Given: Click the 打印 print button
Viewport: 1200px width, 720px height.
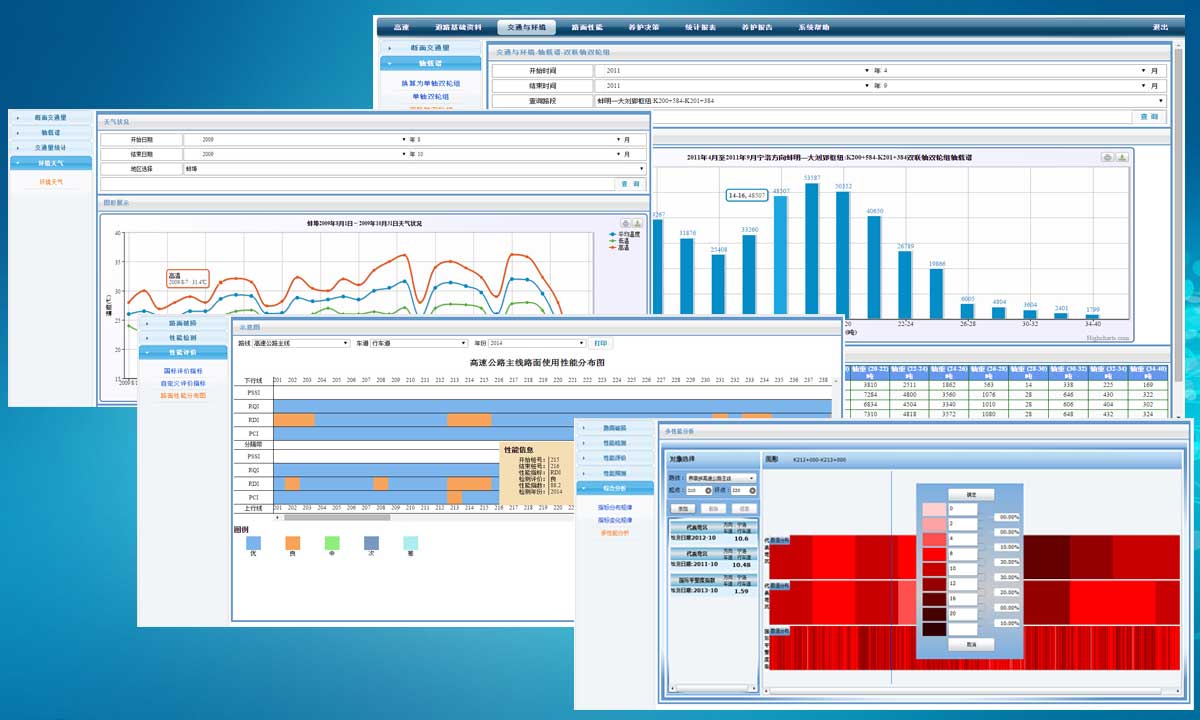Looking at the screenshot, I should (x=600, y=343).
